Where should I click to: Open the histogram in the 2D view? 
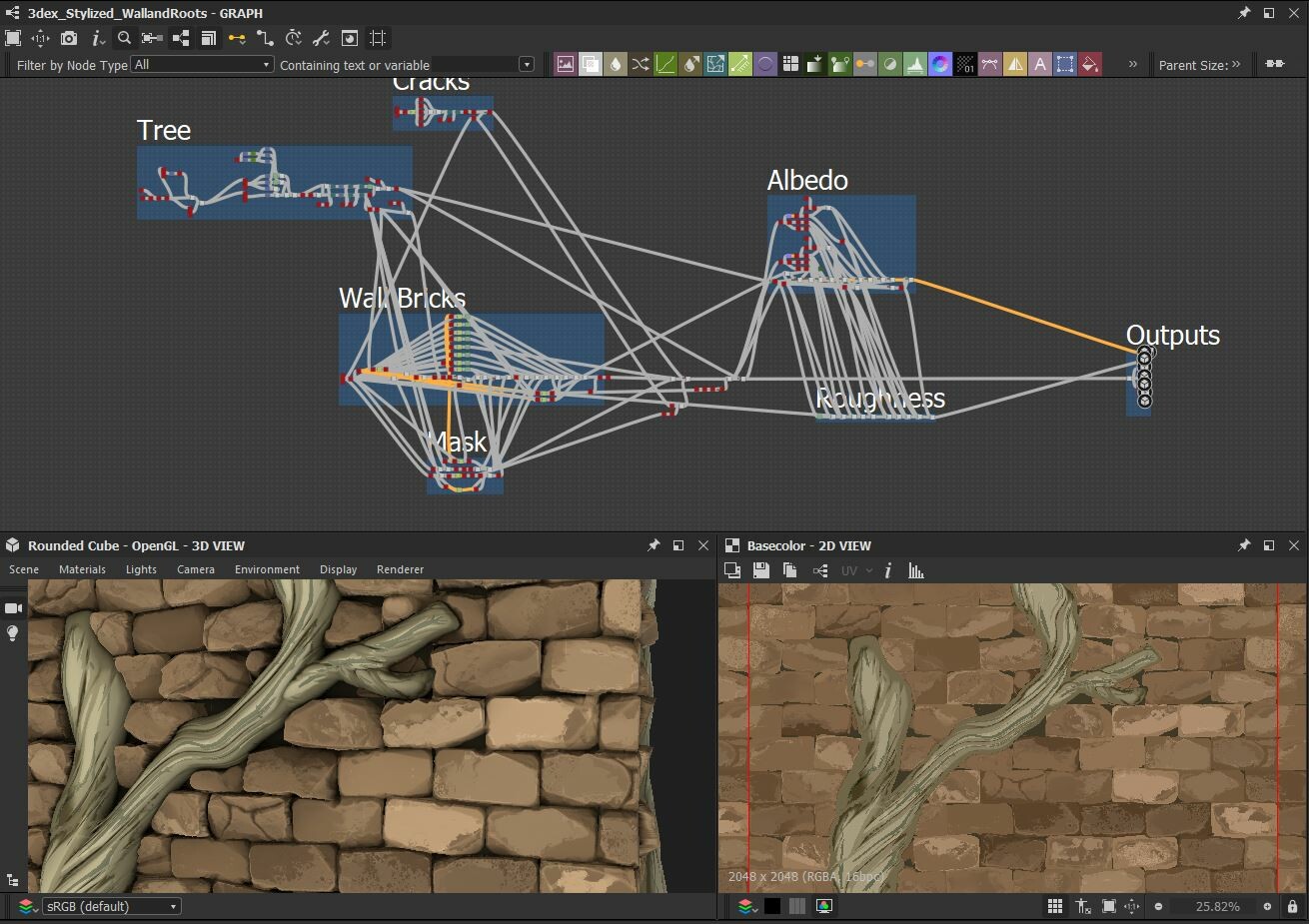[x=916, y=570]
